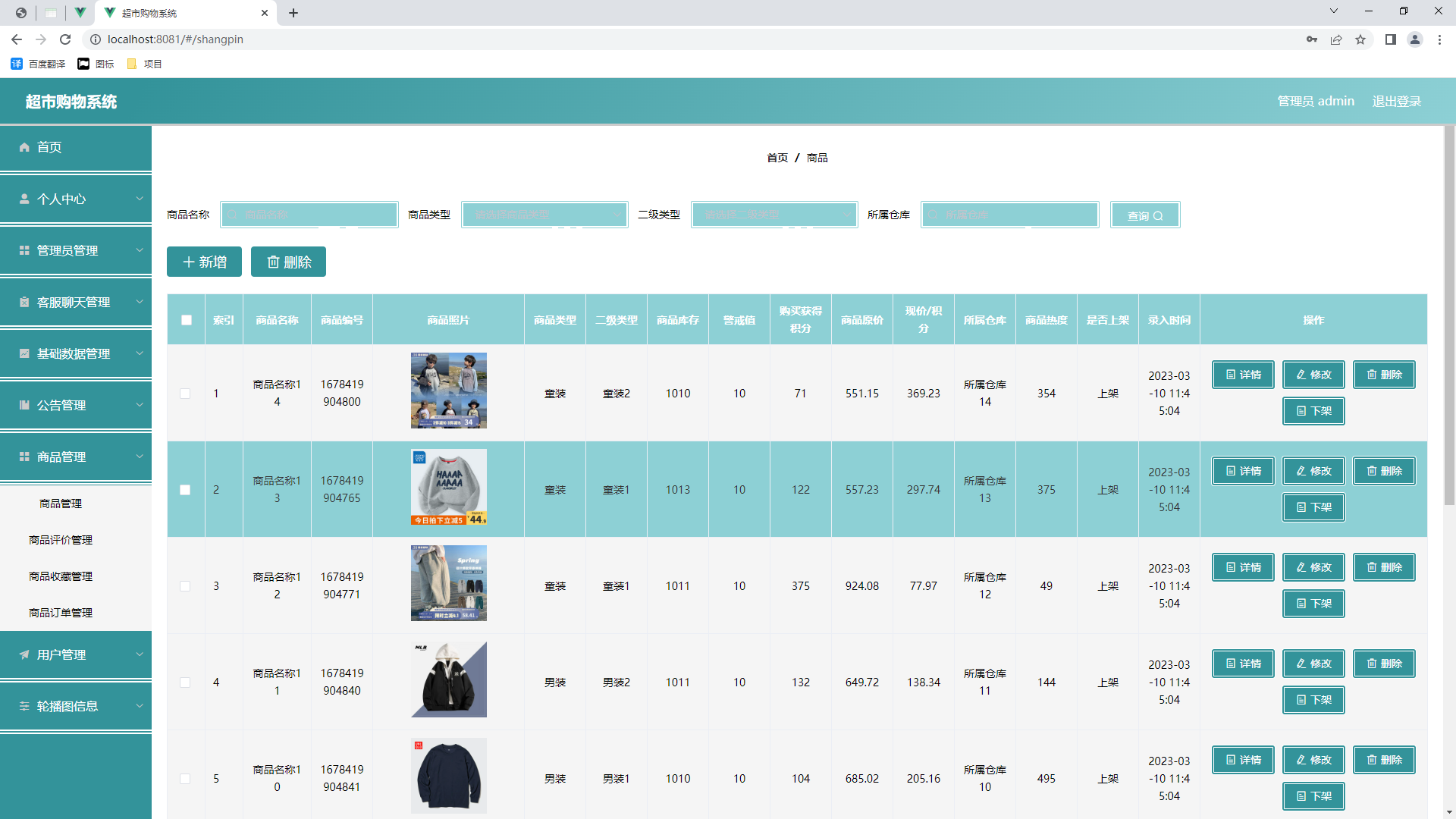Click the 修改 edit pencil button for row 2
The height and width of the screenshot is (819, 1456).
pyautogui.click(x=1313, y=471)
